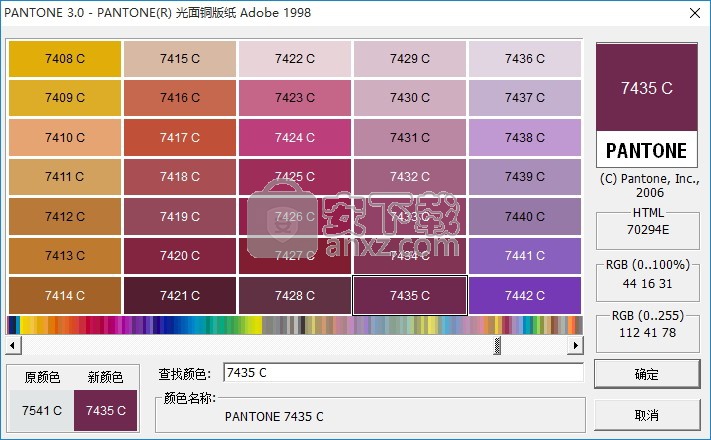The height and width of the screenshot is (440, 711).
Task: Click the 查找颜色 search input field
Action: (402, 373)
